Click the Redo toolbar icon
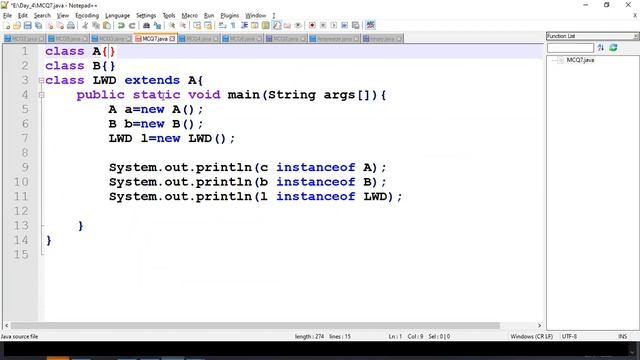This screenshot has width=640, height=360. click(x=132, y=25)
